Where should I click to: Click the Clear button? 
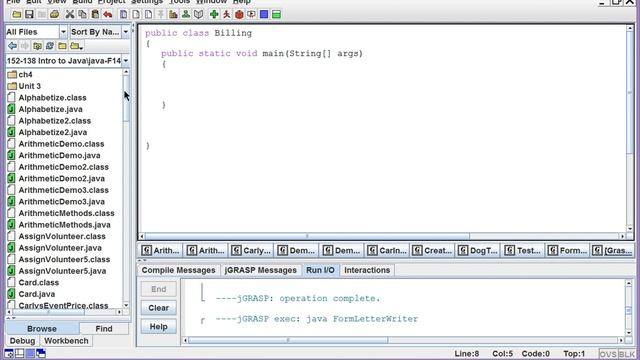(x=158, y=308)
